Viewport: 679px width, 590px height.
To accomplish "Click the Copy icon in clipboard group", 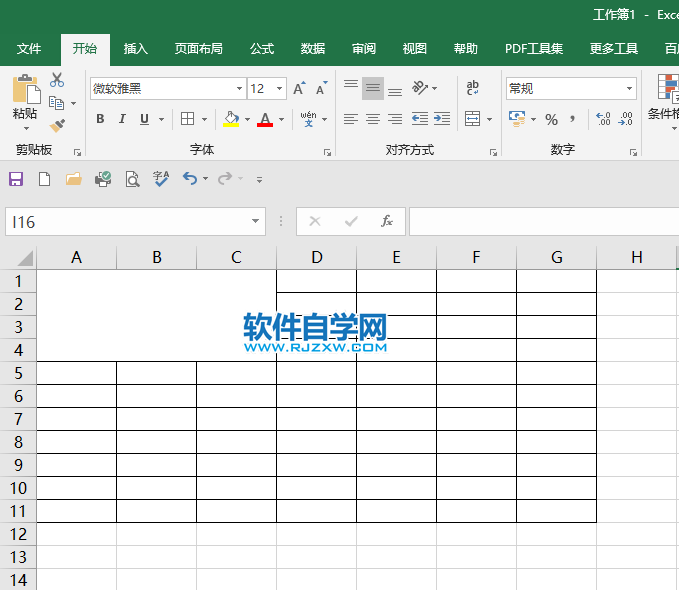I will (56, 103).
